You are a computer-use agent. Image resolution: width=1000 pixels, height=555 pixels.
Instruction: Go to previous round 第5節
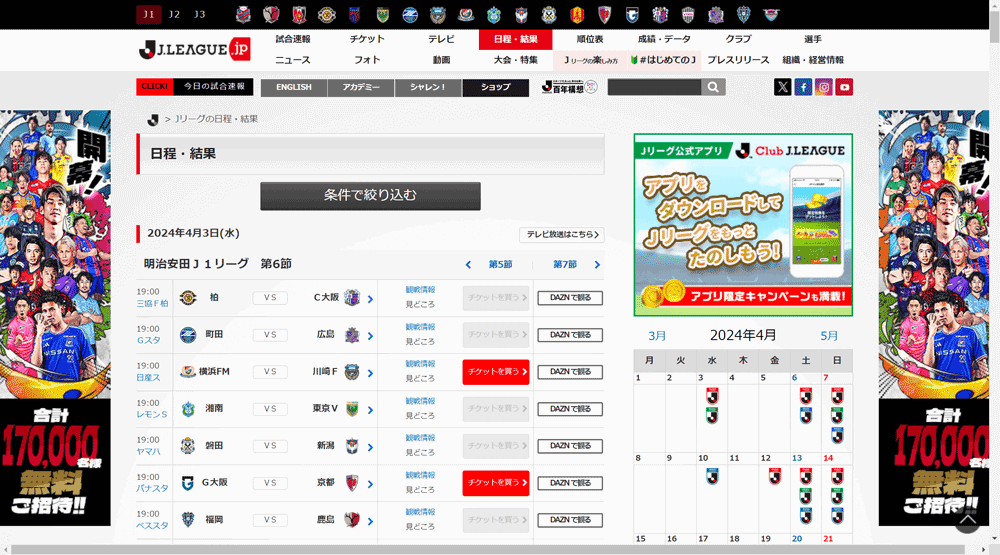(489, 265)
